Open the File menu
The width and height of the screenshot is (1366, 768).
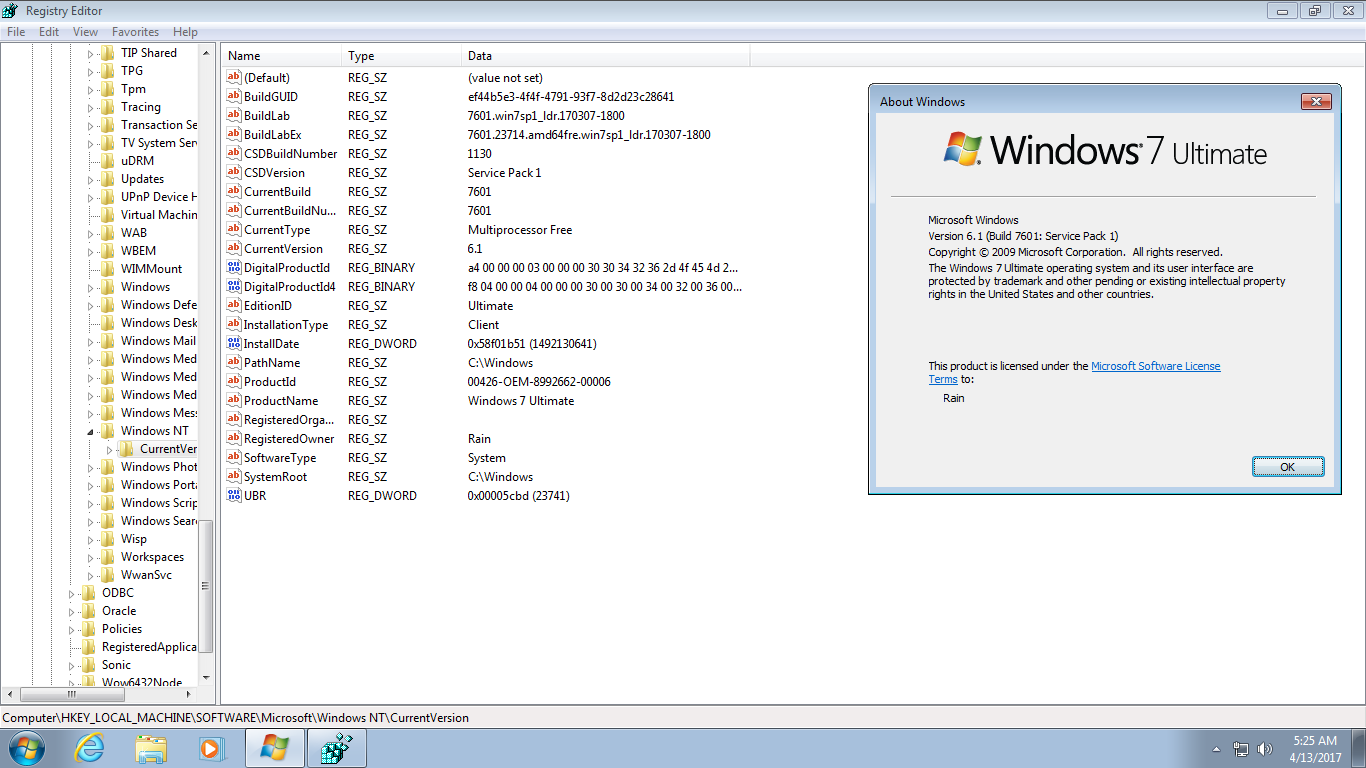pos(16,32)
